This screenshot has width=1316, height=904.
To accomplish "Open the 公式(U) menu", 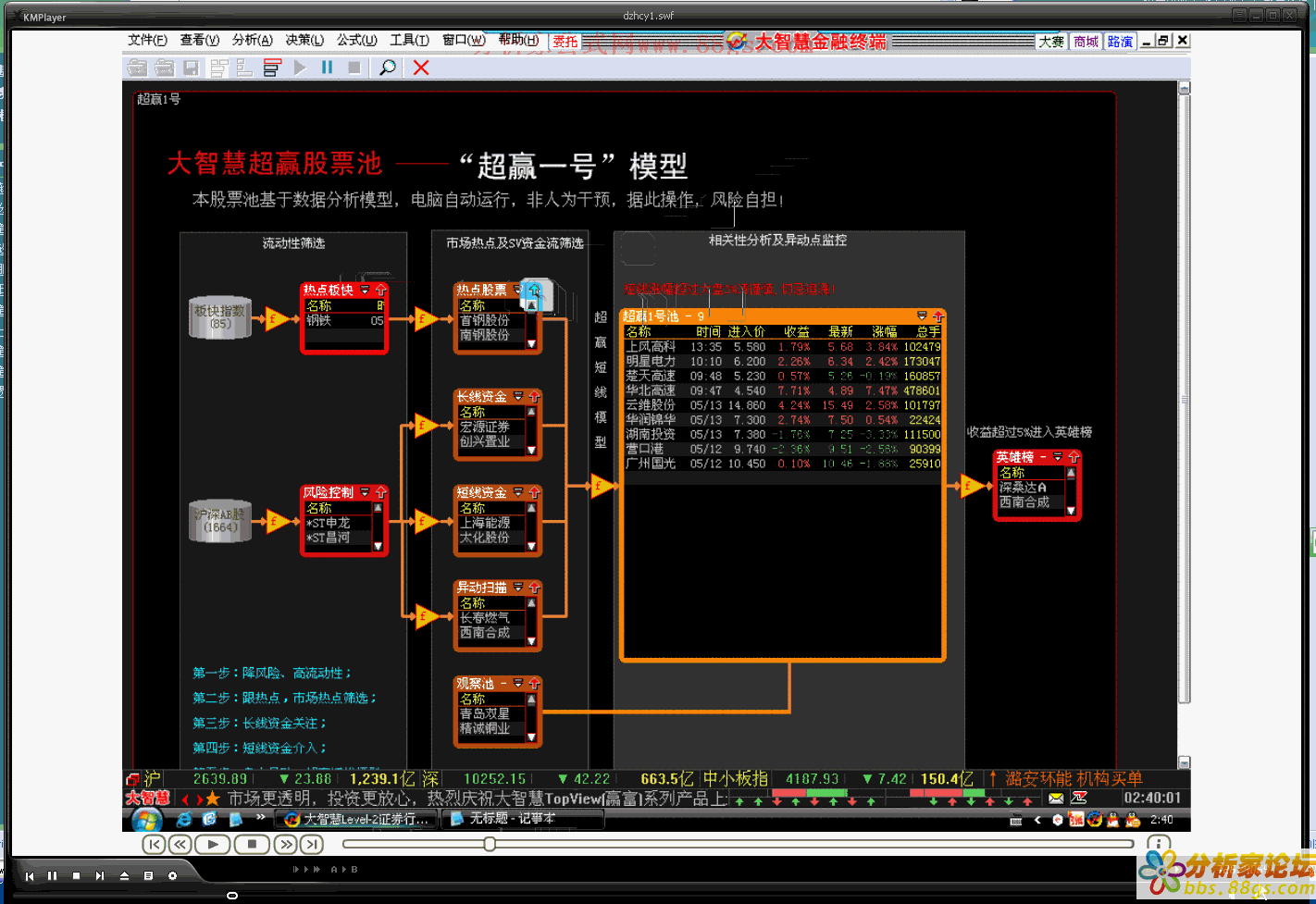I will (357, 40).
